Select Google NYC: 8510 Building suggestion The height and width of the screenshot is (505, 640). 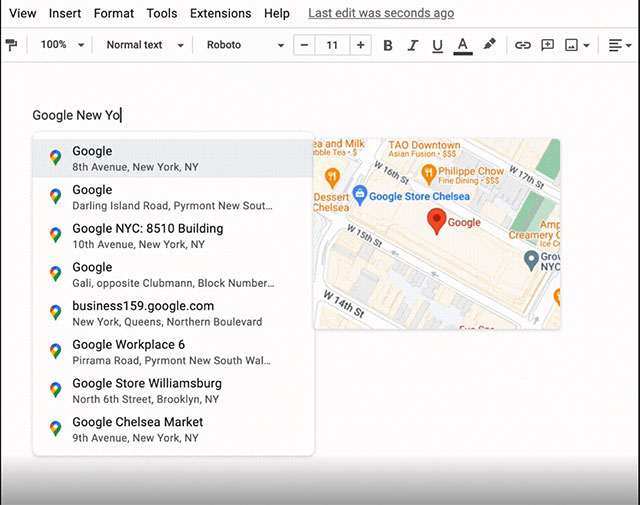coord(173,236)
